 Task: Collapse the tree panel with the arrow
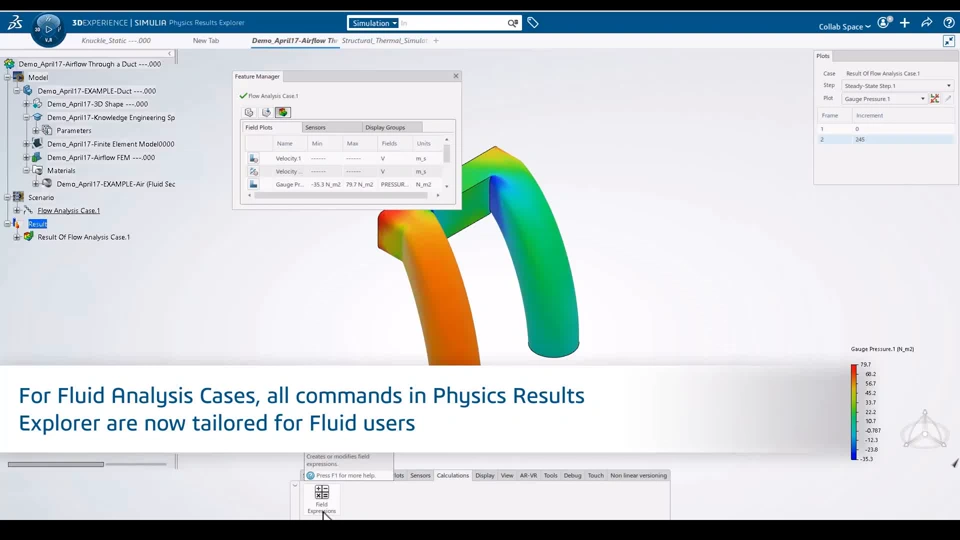click(x=170, y=54)
